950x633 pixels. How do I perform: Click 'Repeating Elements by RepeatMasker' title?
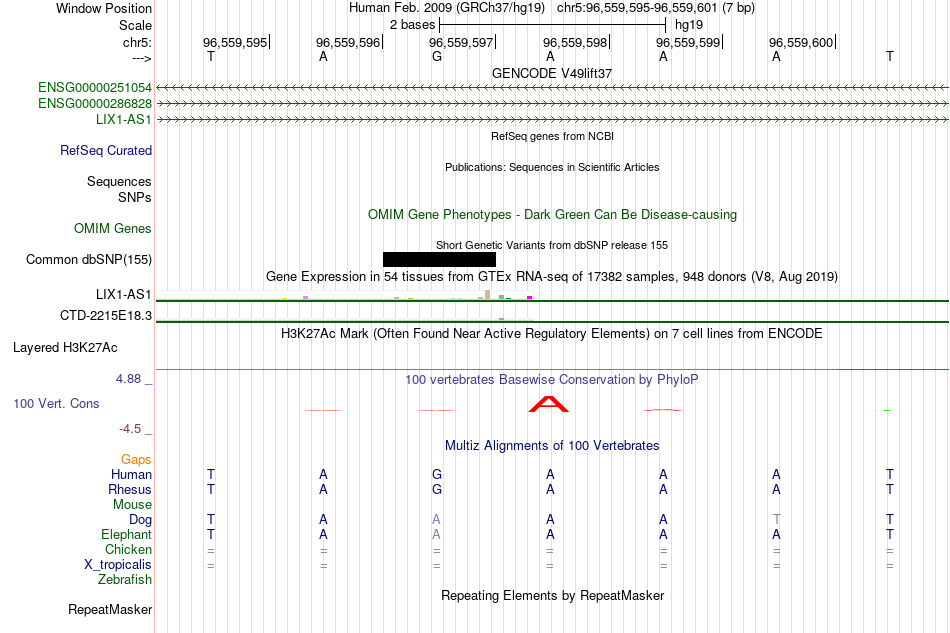[553, 596]
